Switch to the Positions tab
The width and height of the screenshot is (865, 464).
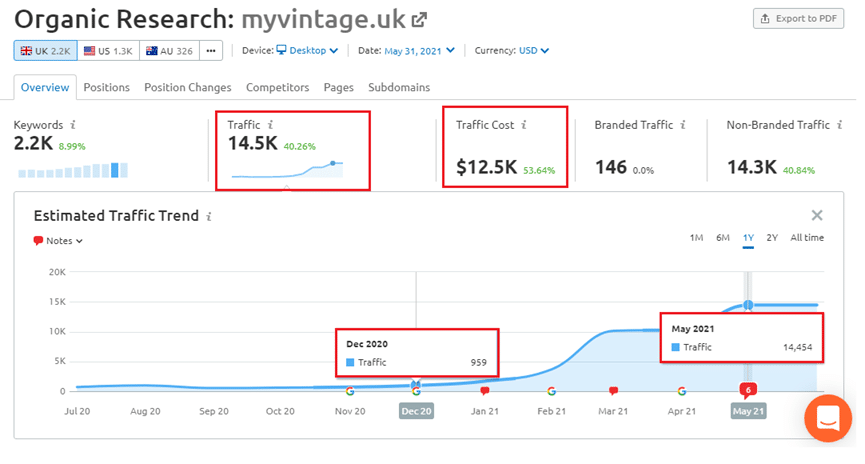(106, 87)
